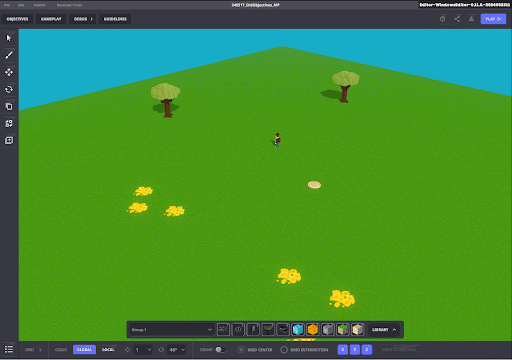Open the Group 1 dropdown in hotbar
The height and width of the screenshot is (360, 512).
171,330
